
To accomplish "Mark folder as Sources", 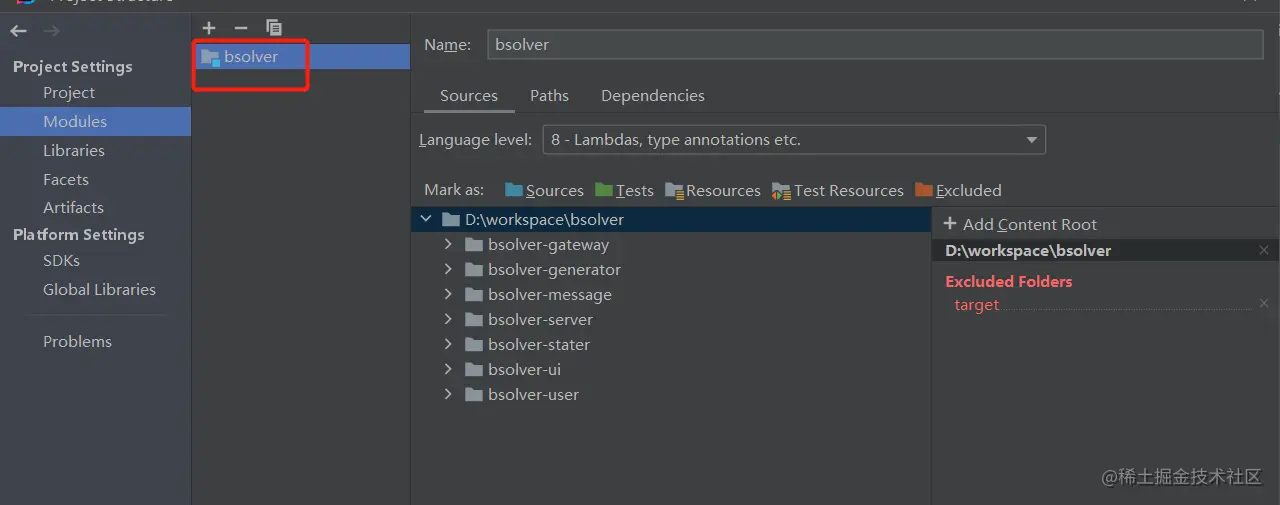I will (544, 190).
